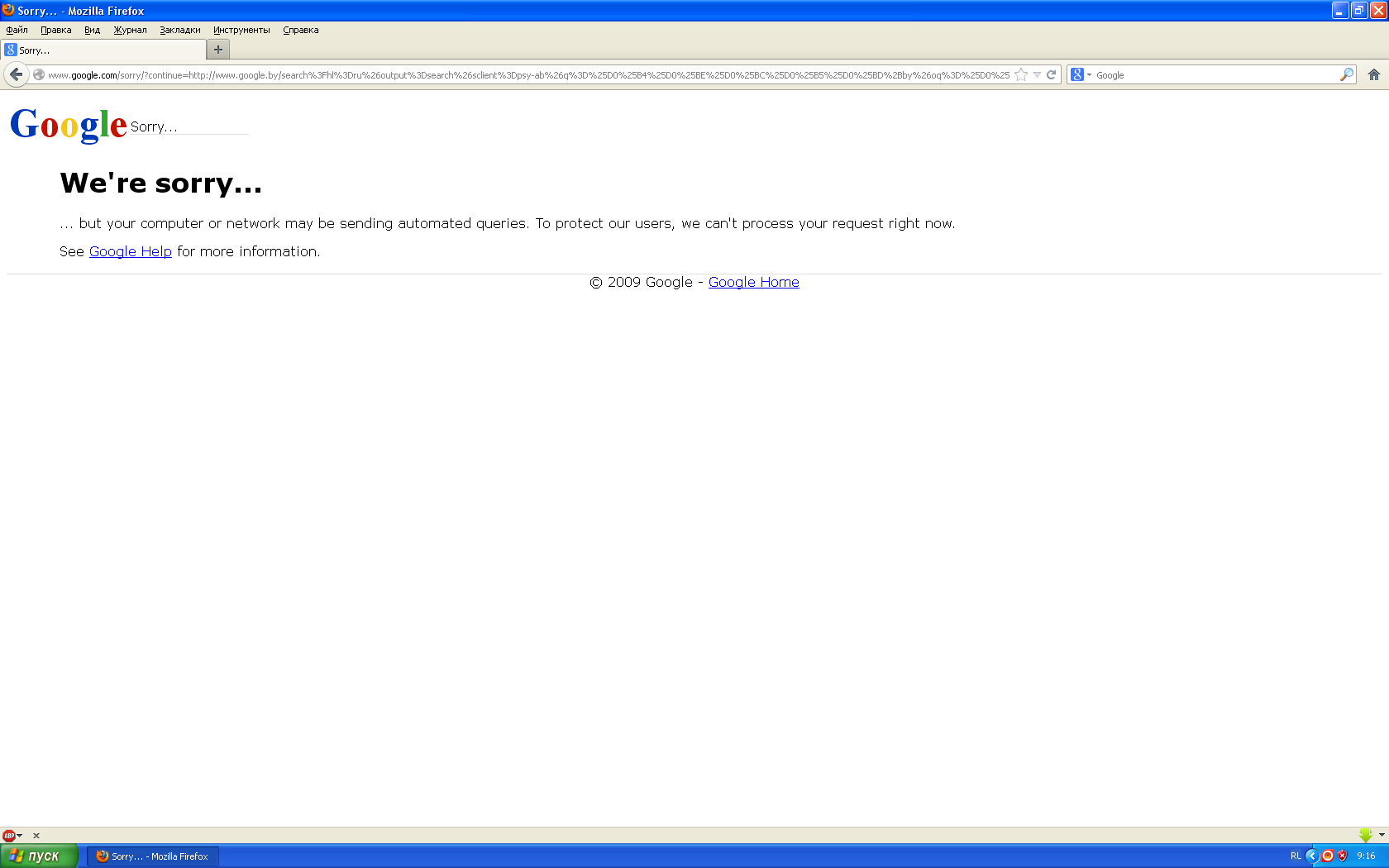Click the We're sorry... heading
1389x868 pixels.
(x=161, y=183)
